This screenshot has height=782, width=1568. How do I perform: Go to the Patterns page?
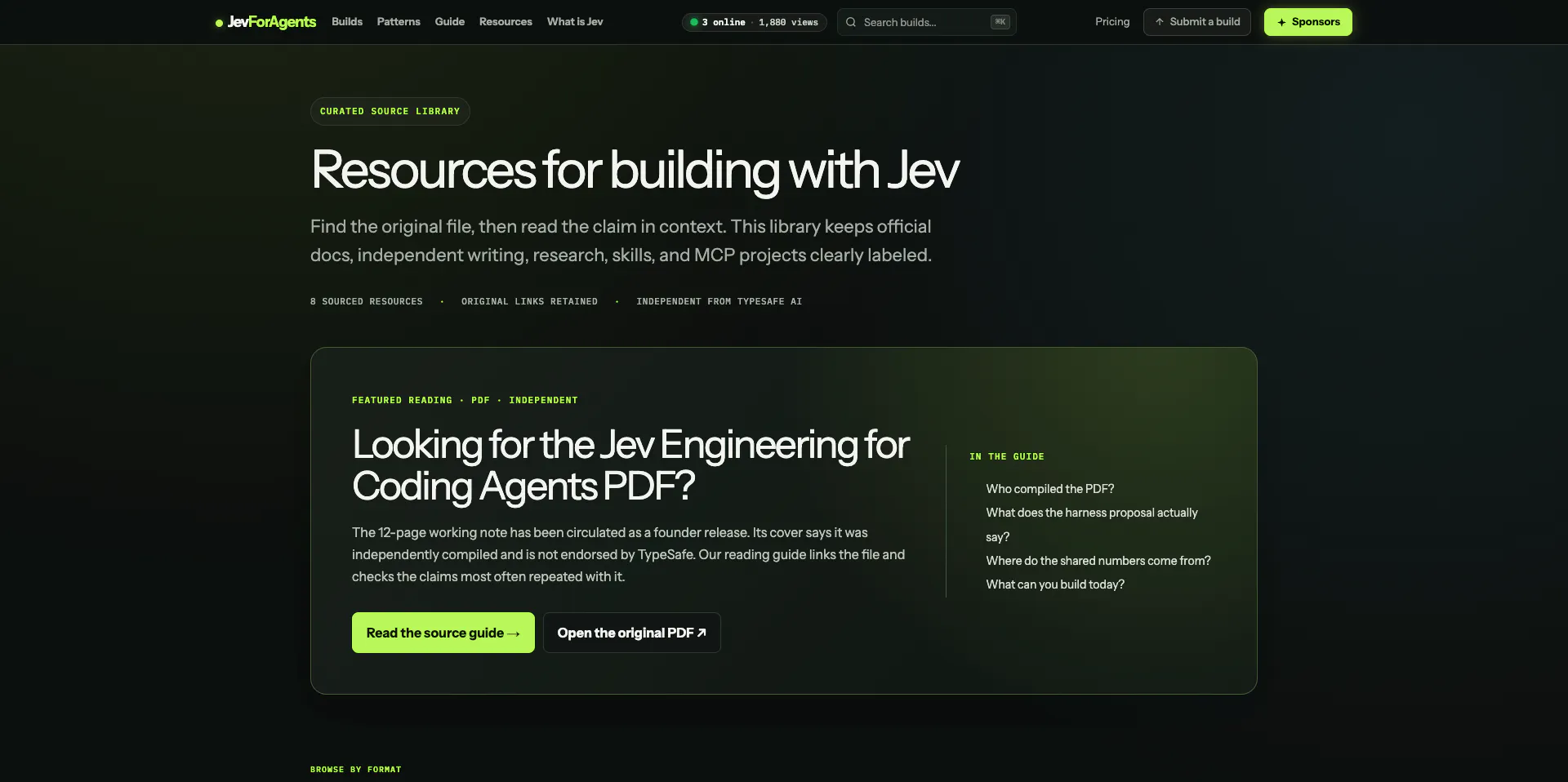point(399,22)
